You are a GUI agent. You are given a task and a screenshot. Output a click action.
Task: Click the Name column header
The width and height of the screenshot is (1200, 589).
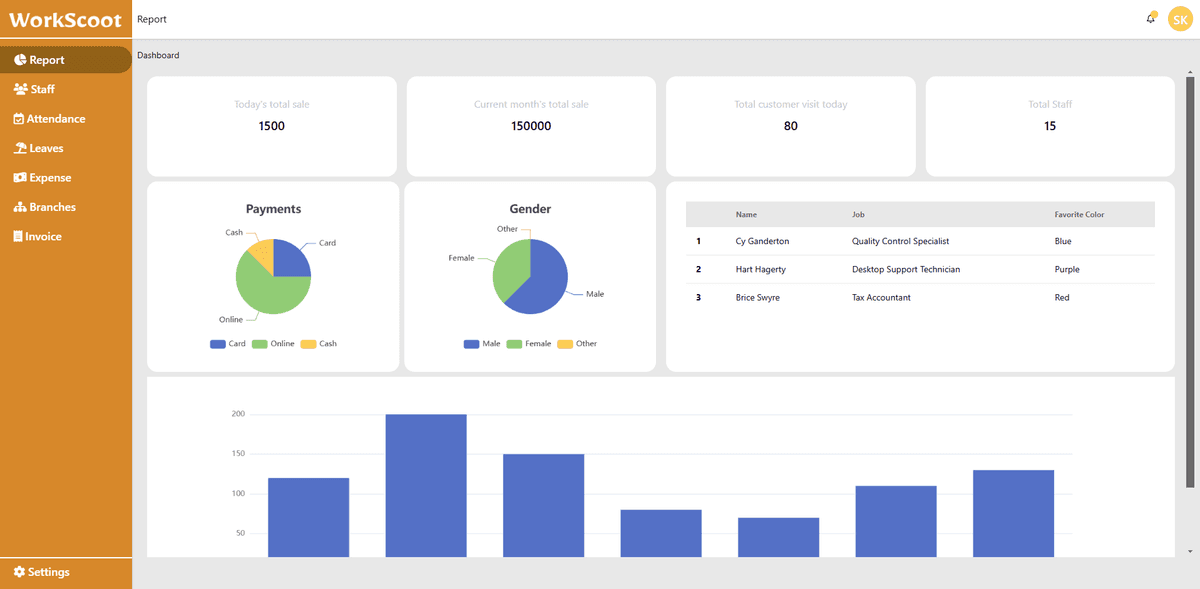(x=746, y=215)
